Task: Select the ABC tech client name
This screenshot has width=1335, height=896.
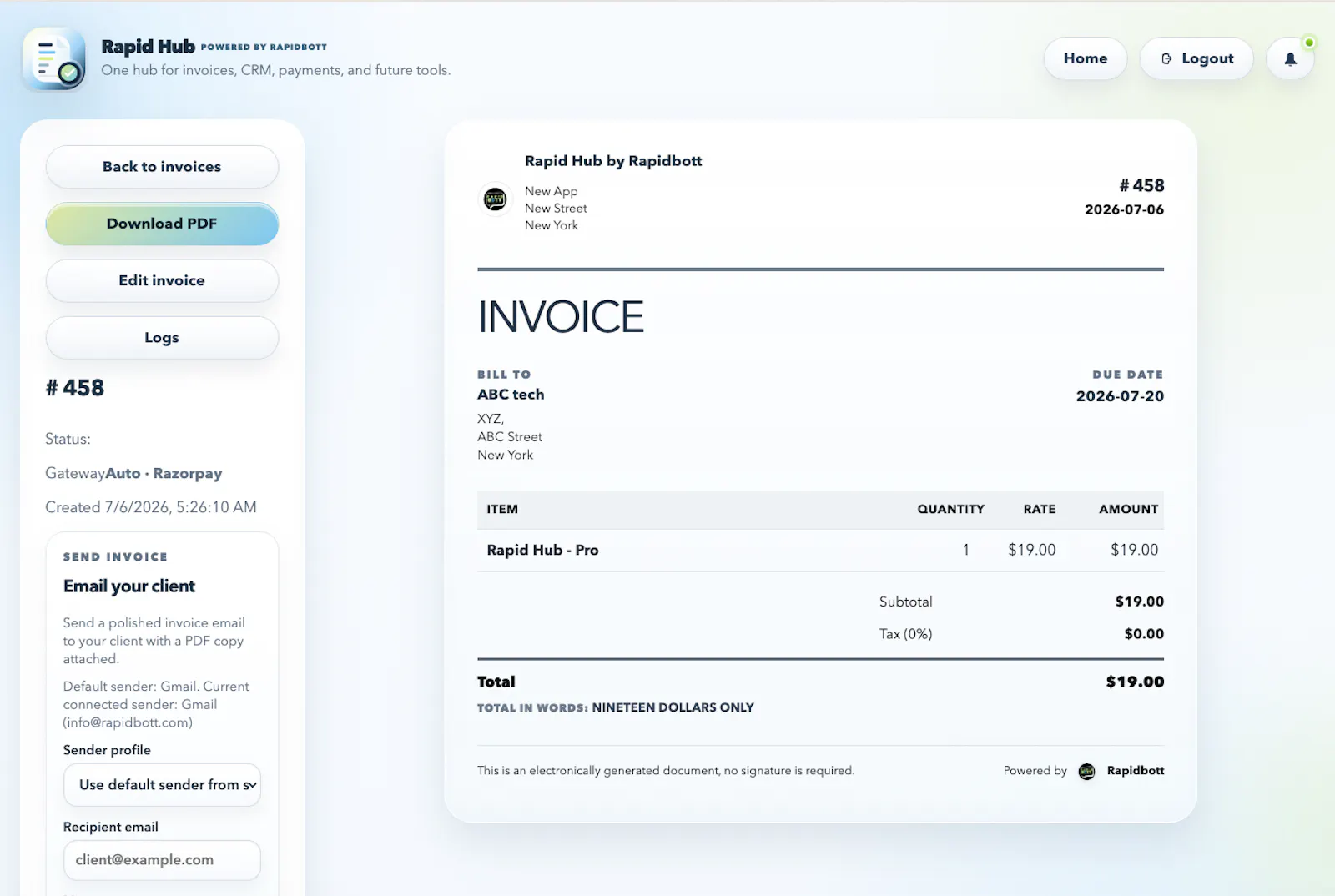Action: [511, 395]
